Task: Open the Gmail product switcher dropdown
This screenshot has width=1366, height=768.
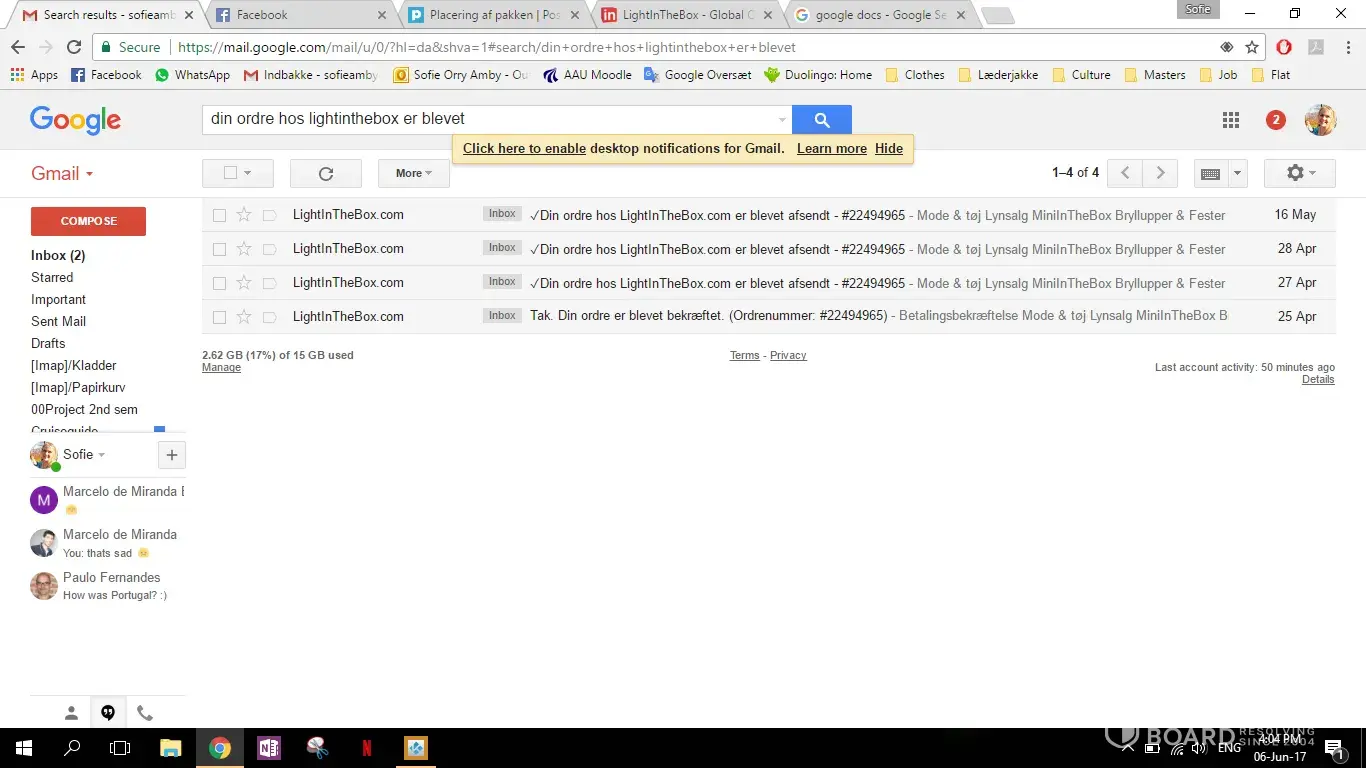Action: coord(62,173)
